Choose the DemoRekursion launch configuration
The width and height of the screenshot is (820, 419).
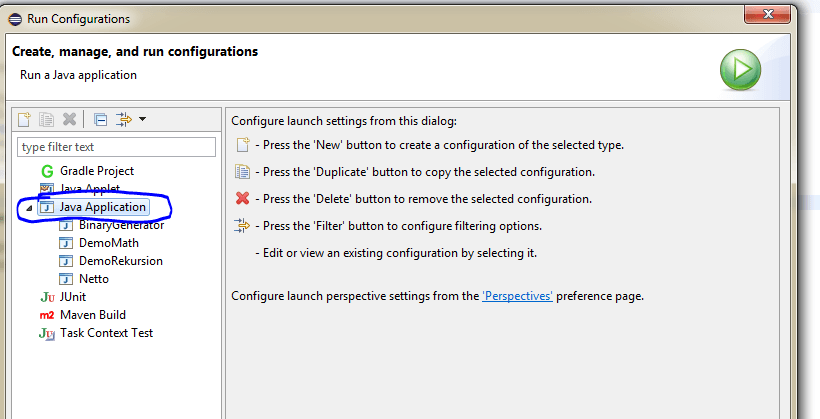(120, 261)
